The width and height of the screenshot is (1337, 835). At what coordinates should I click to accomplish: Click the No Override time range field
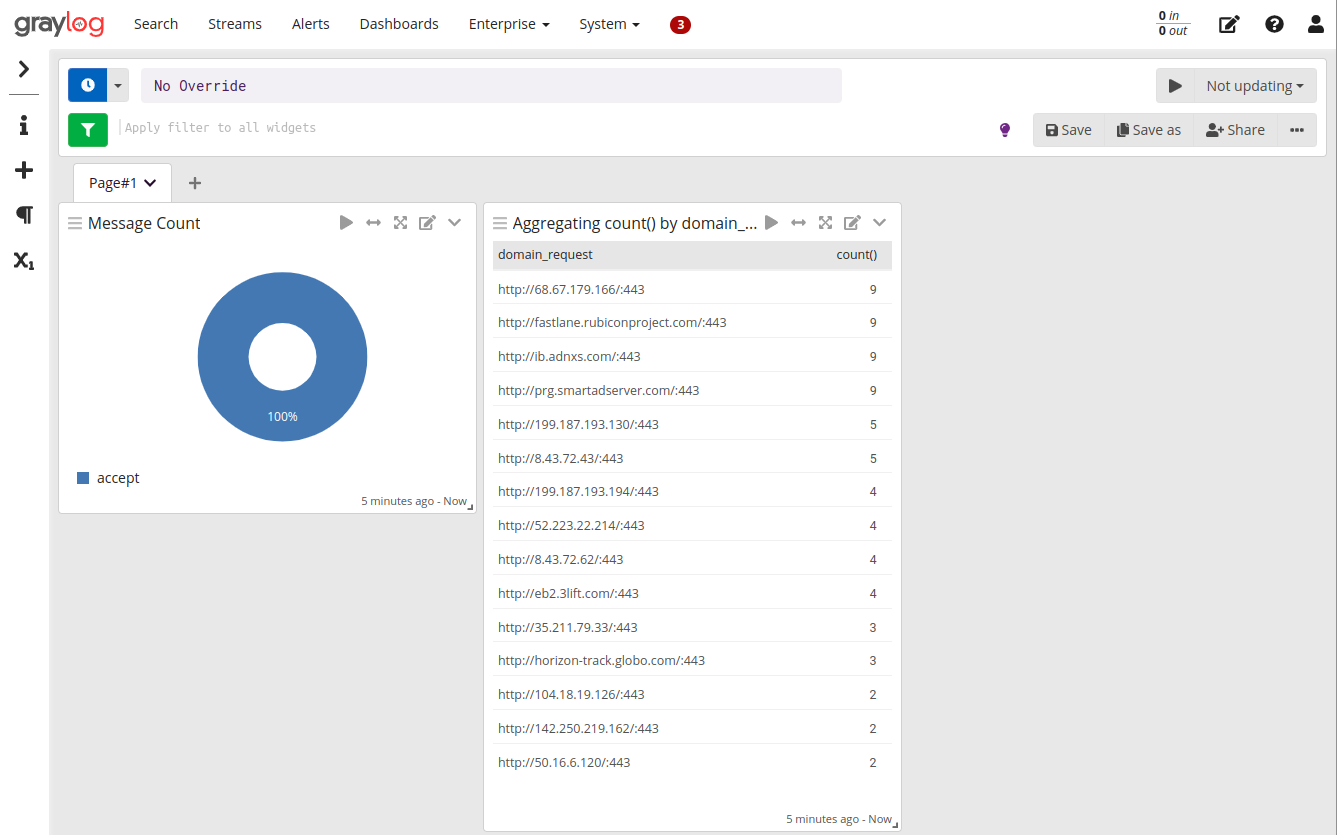pos(491,86)
